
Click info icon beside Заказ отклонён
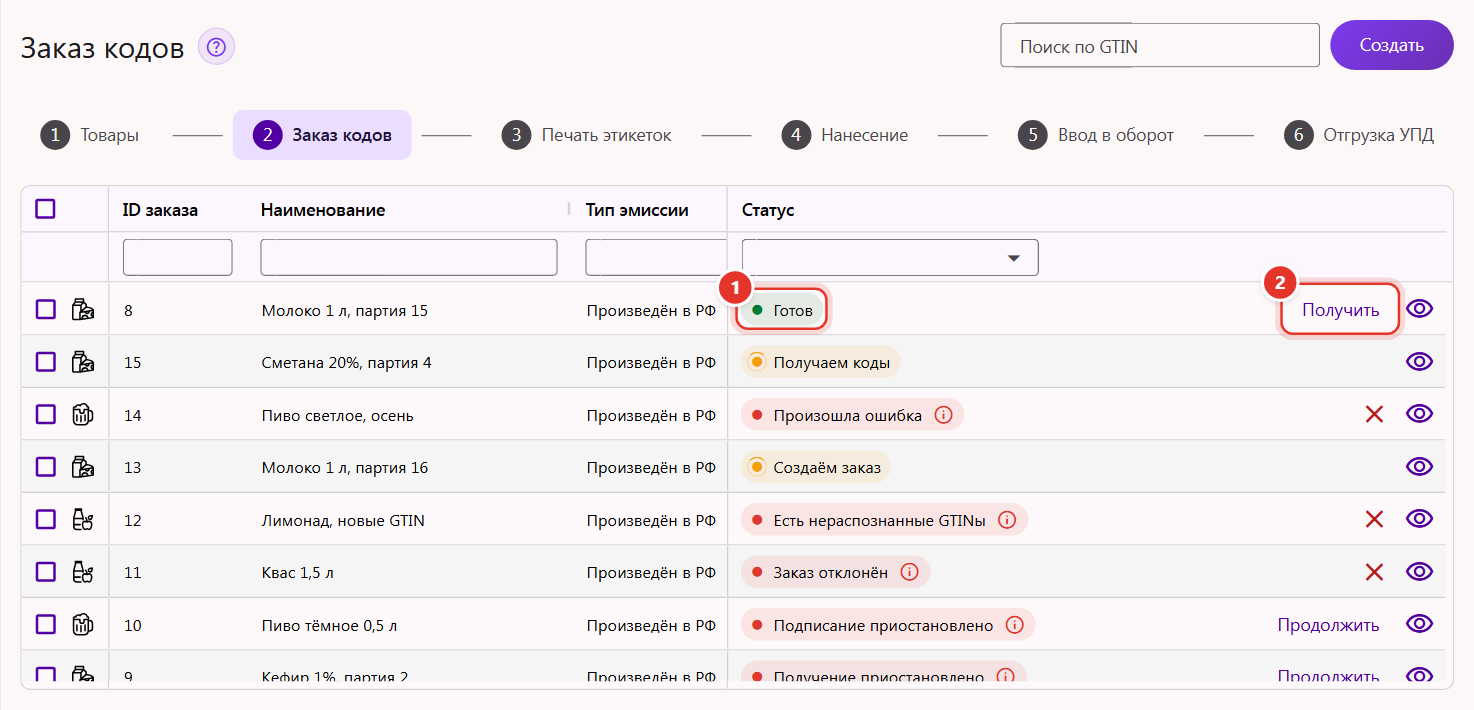(x=909, y=572)
